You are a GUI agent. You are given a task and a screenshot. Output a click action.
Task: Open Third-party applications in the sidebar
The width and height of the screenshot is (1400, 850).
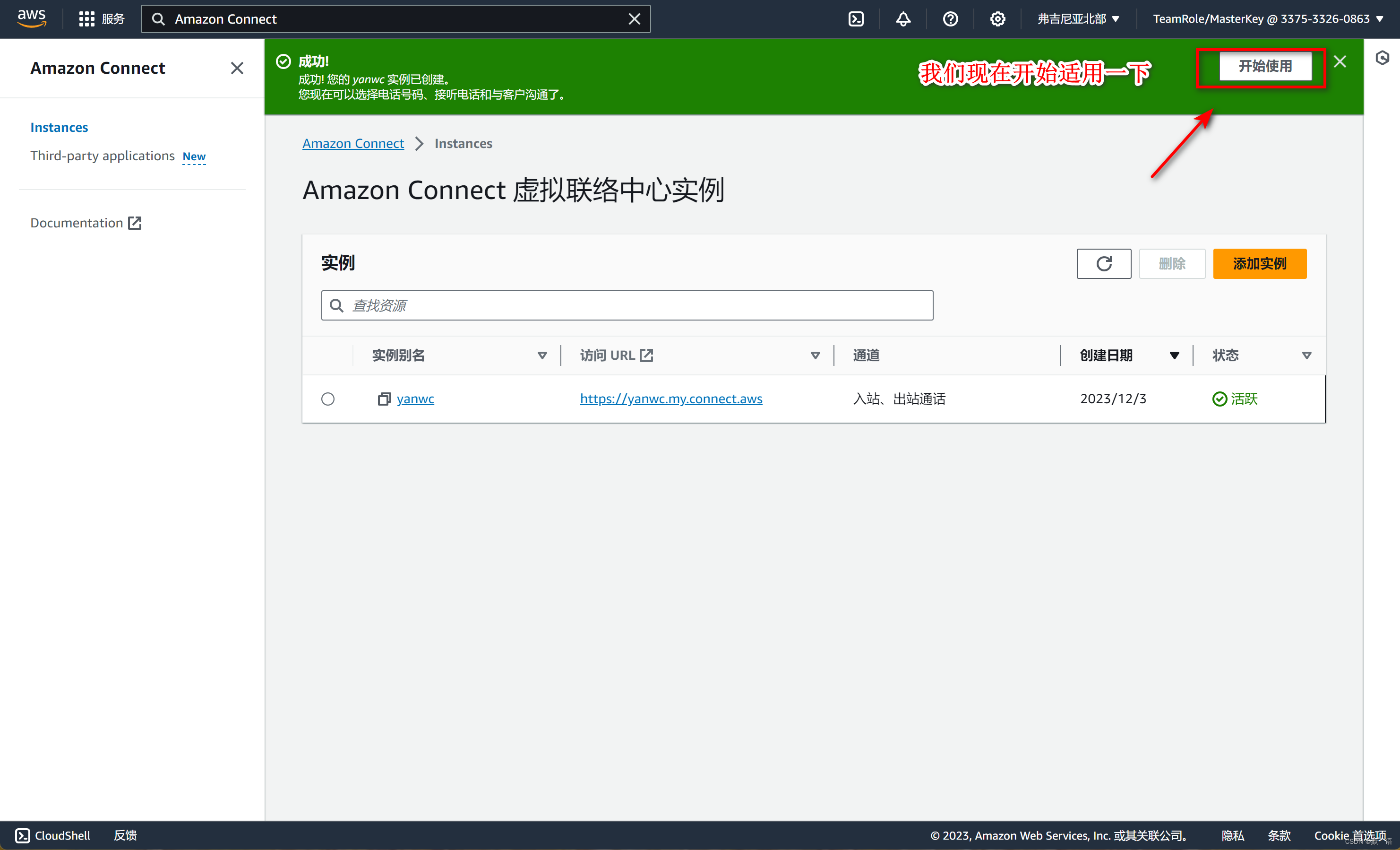[x=102, y=156]
